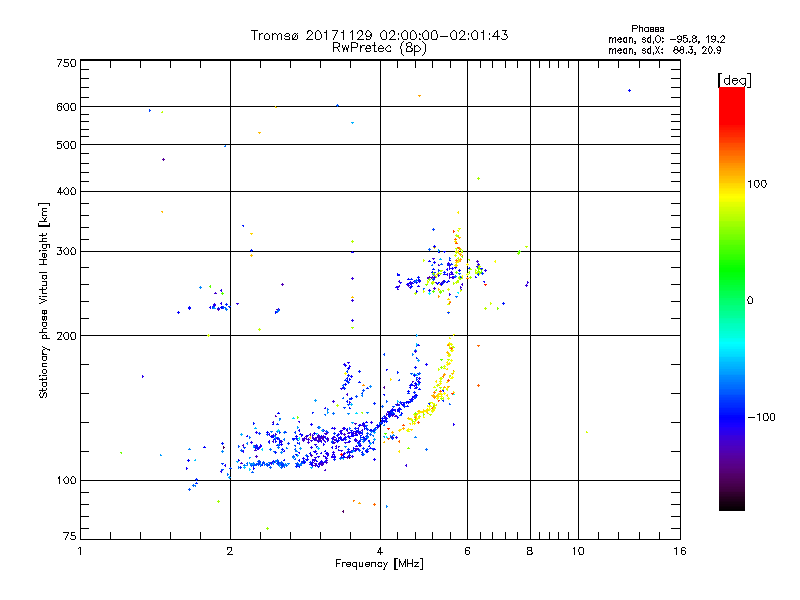Click the lone yellow point just past 10 MHz
Screen dimensions: 800x600
pos(587,432)
